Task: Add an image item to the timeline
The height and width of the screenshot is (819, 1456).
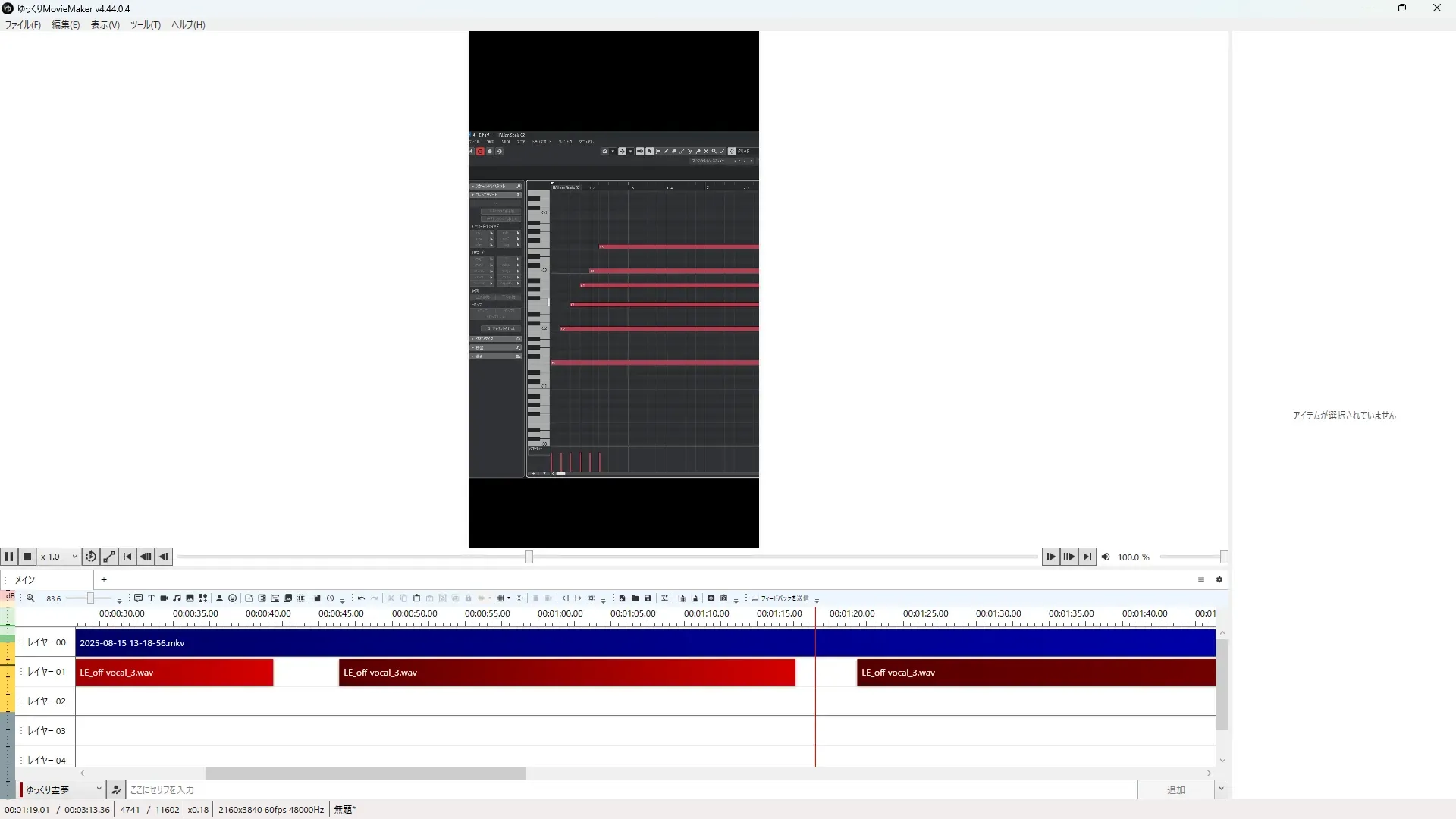Action: tap(190, 598)
